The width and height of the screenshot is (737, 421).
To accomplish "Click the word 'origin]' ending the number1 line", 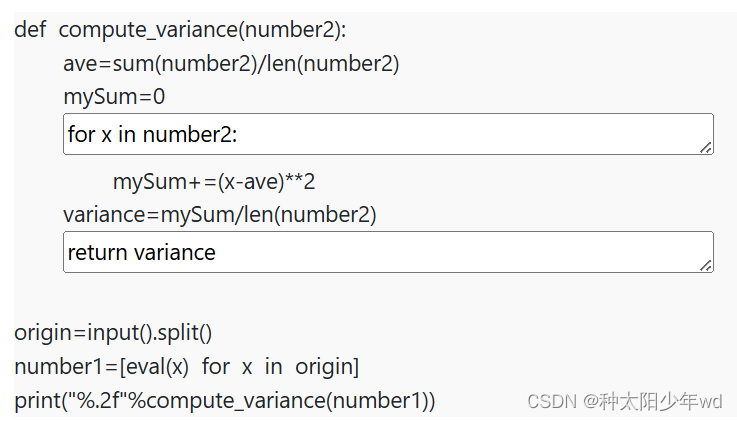I will tap(327, 367).
